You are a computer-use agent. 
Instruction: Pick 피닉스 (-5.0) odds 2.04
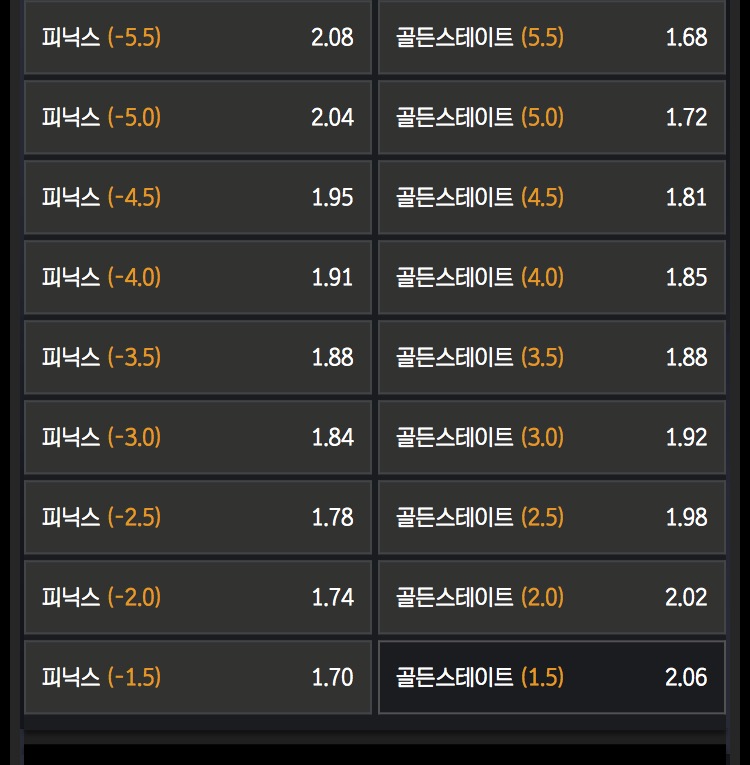pyautogui.click(x=197, y=117)
